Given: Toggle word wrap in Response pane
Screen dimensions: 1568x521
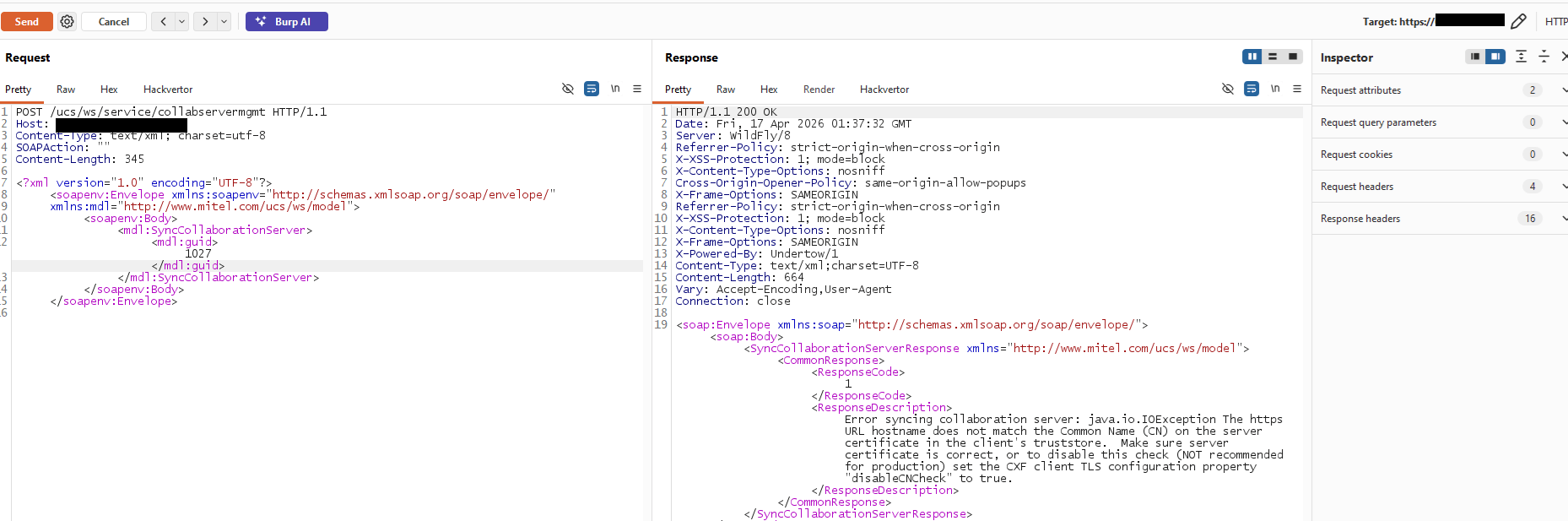Looking at the screenshot, I should pyautogui.click(x=1252, y=89).
